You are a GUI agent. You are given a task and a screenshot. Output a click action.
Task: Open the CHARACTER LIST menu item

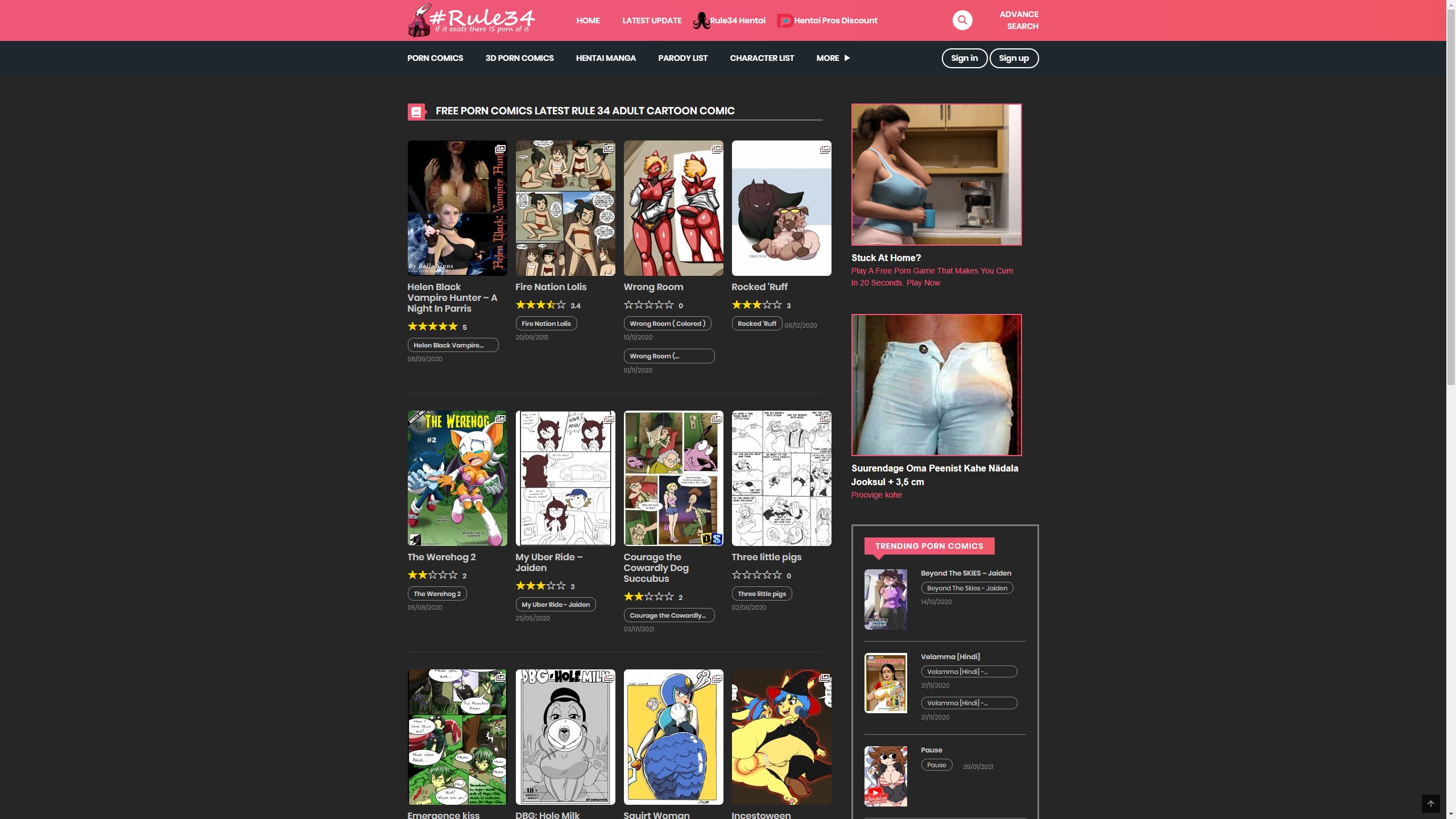pos(762,58)
